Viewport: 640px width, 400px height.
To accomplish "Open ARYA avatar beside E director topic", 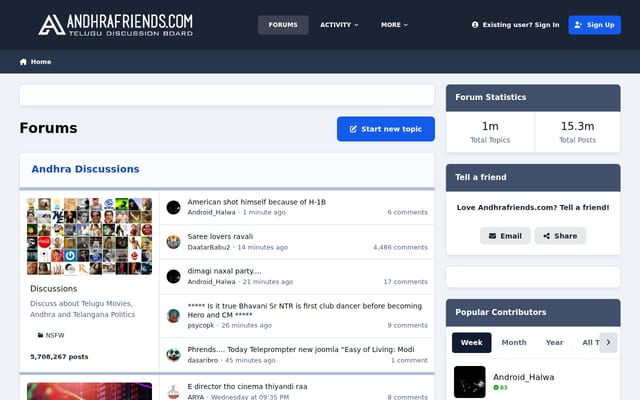I will click(x=173, y=392).
